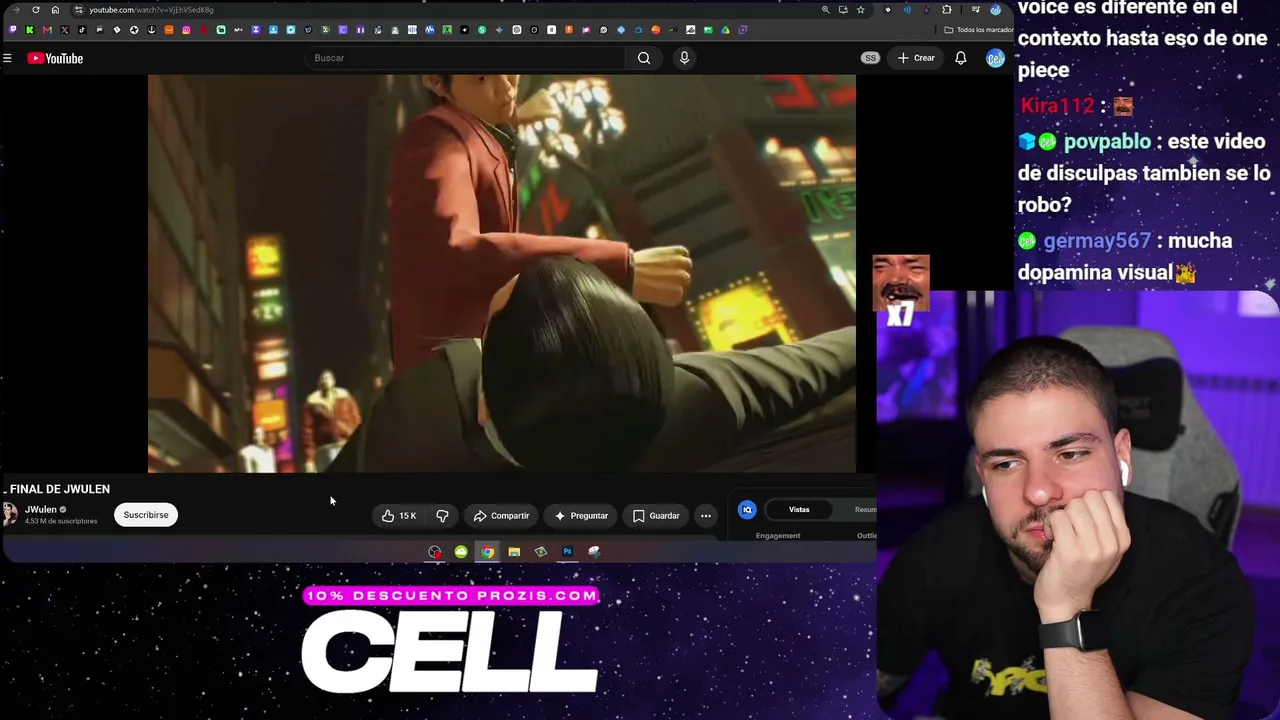Bookmark this page with the star
The height and width of the screenshot is (720, 1280).
click(x=860, y=10)
